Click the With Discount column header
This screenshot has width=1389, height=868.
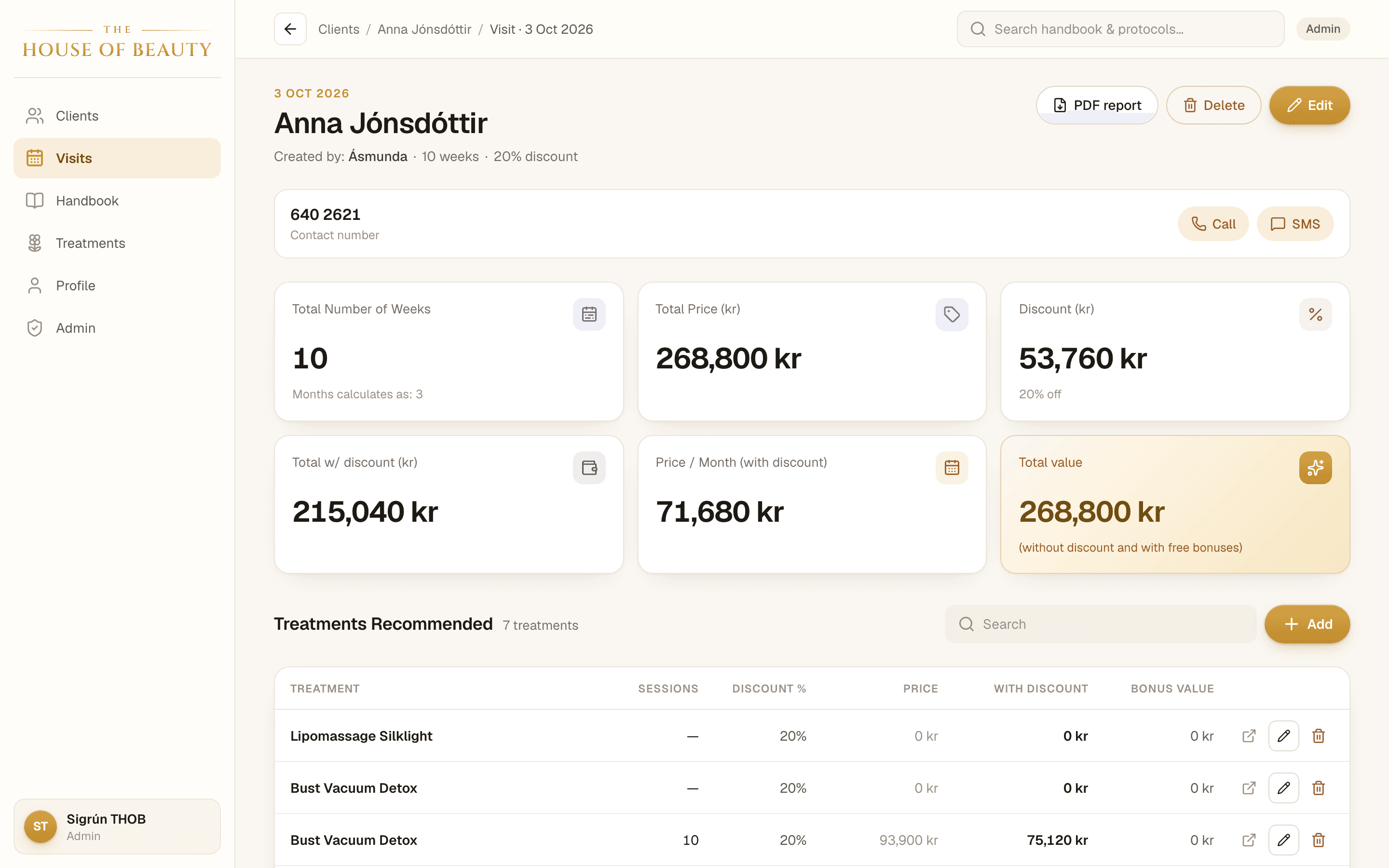click(1041, 689)
